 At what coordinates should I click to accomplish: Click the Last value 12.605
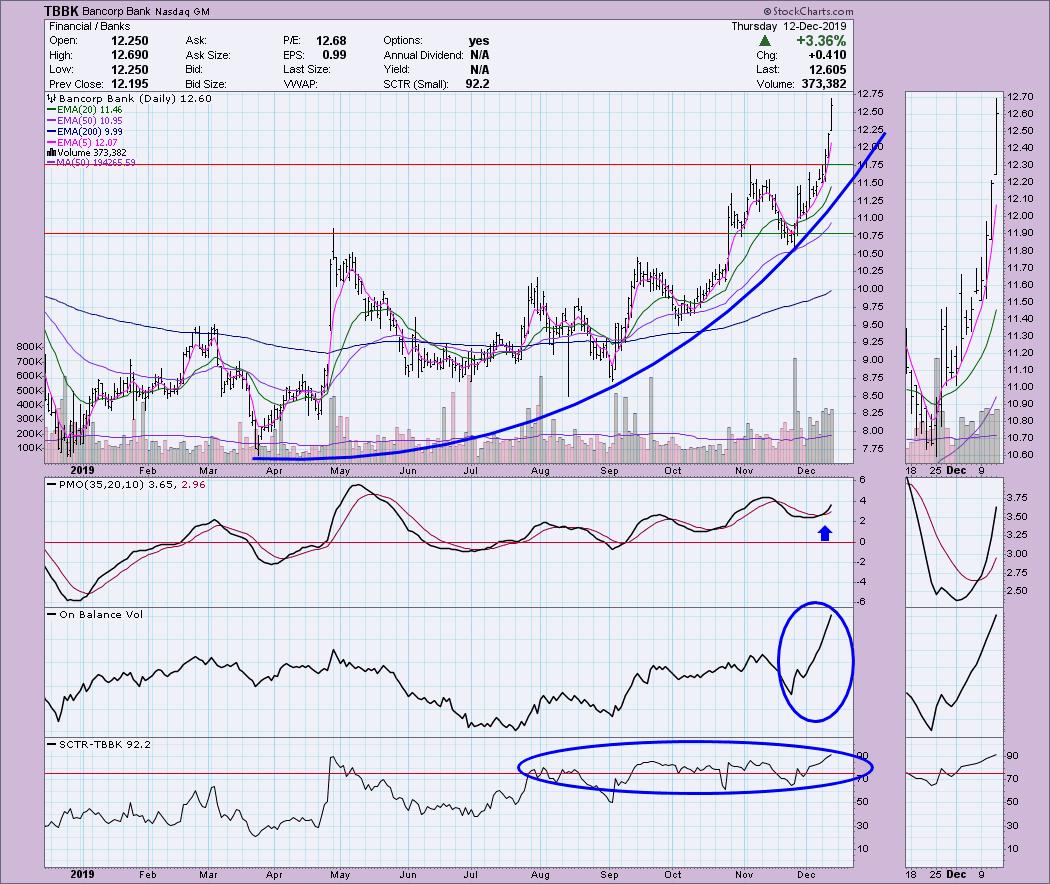827,70
